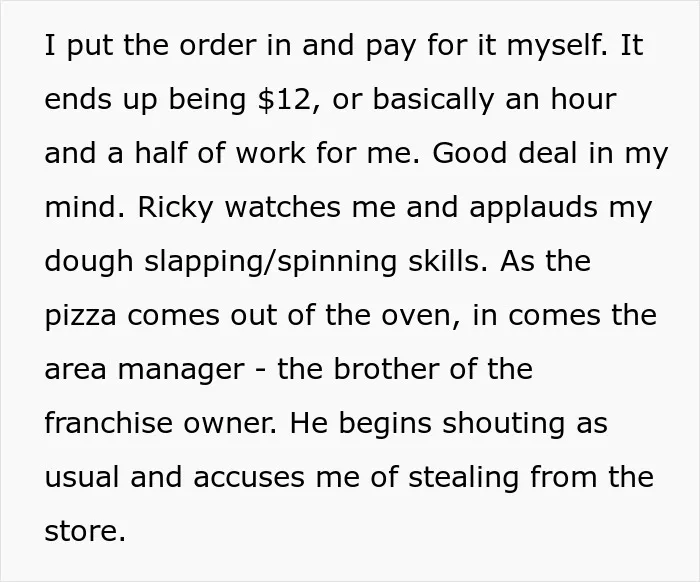Click the word 'Ricky' in the text

coord(175,208)
